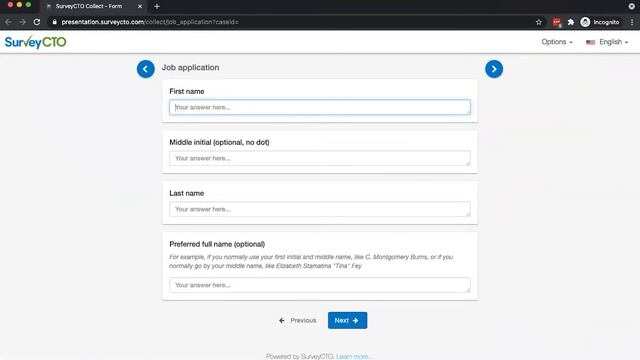Click the 'Preferred full name (optional)' label
The width and height of the screenshot is (640, 360).
(x=217, y=244)
